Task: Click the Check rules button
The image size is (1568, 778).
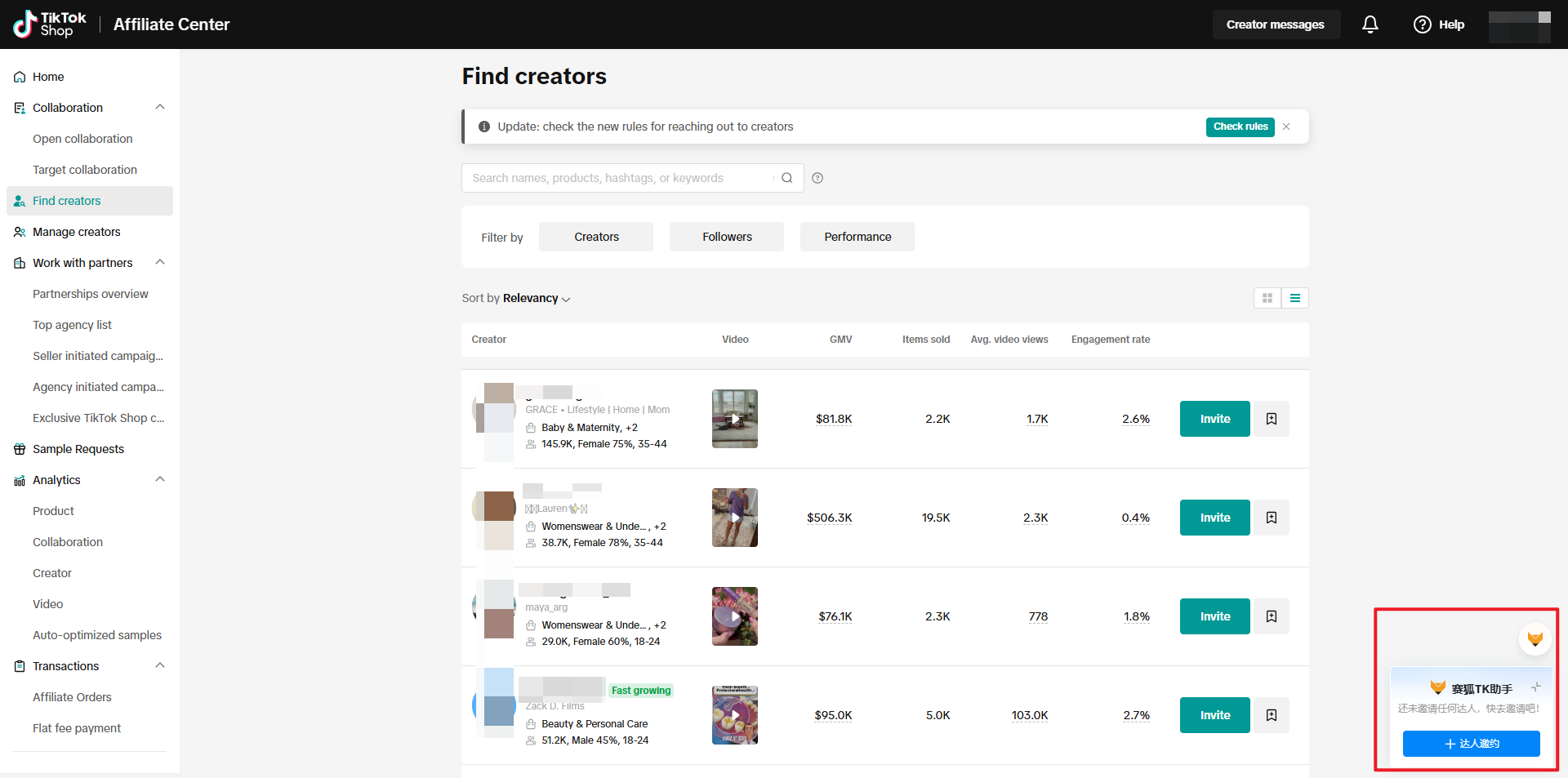Action: (x=1241, y=127)
